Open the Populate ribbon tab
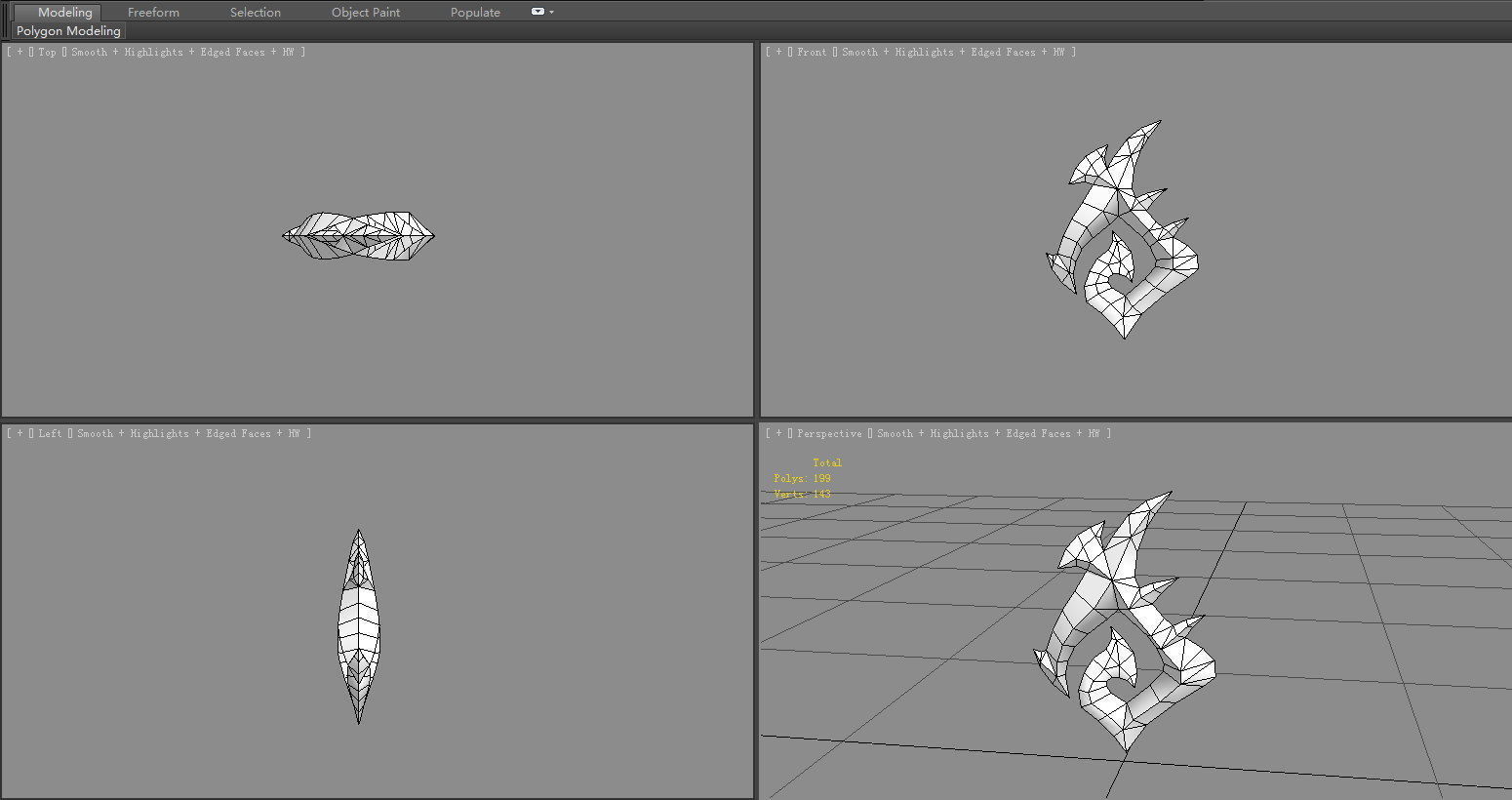Viewport: 1512px width, 800px height. (475, 12)
